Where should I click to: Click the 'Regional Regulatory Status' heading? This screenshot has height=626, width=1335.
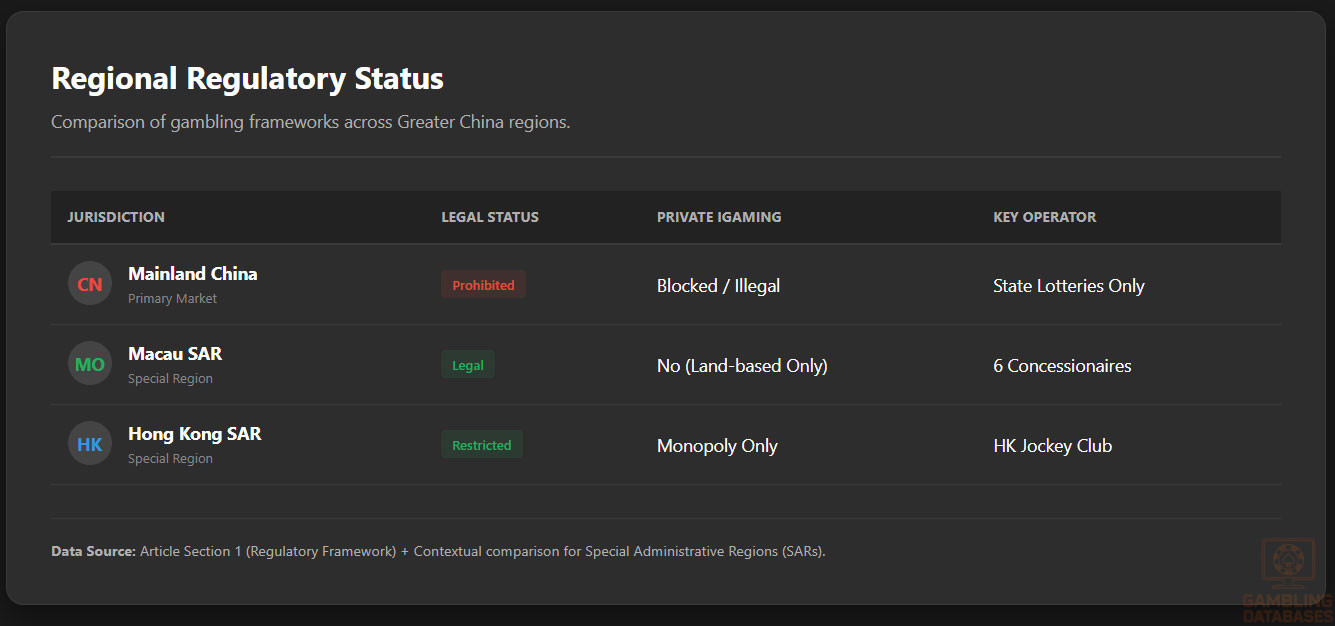[247, 78]
